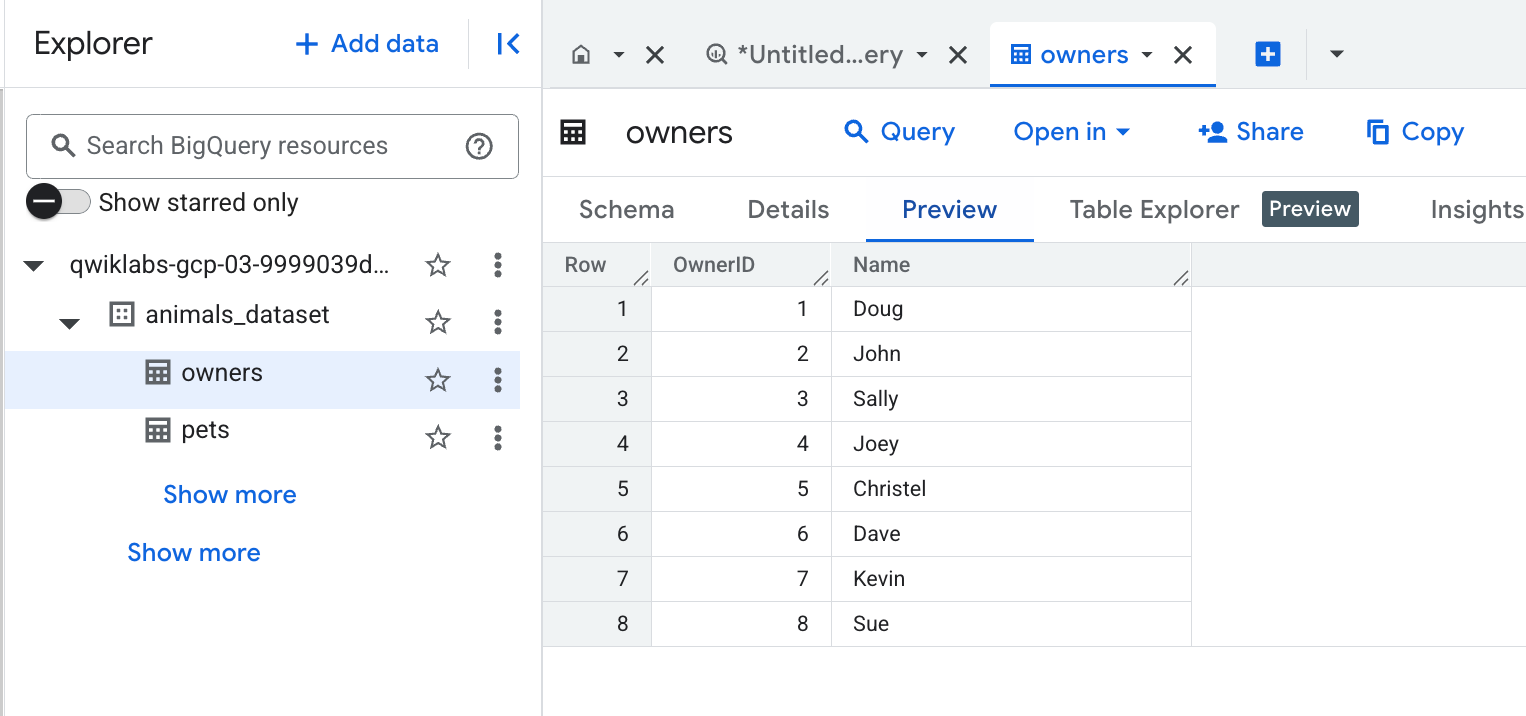
Task: Select animals_dataset in the Explorer tree
Action: point(238,315)
